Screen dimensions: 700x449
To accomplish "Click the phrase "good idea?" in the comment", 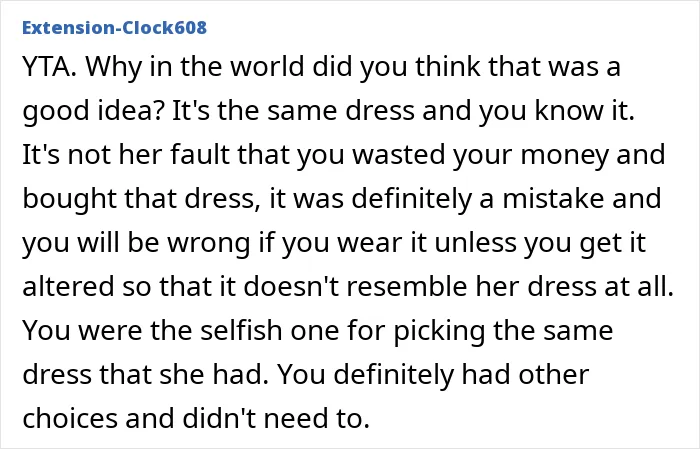I will 93,111.
